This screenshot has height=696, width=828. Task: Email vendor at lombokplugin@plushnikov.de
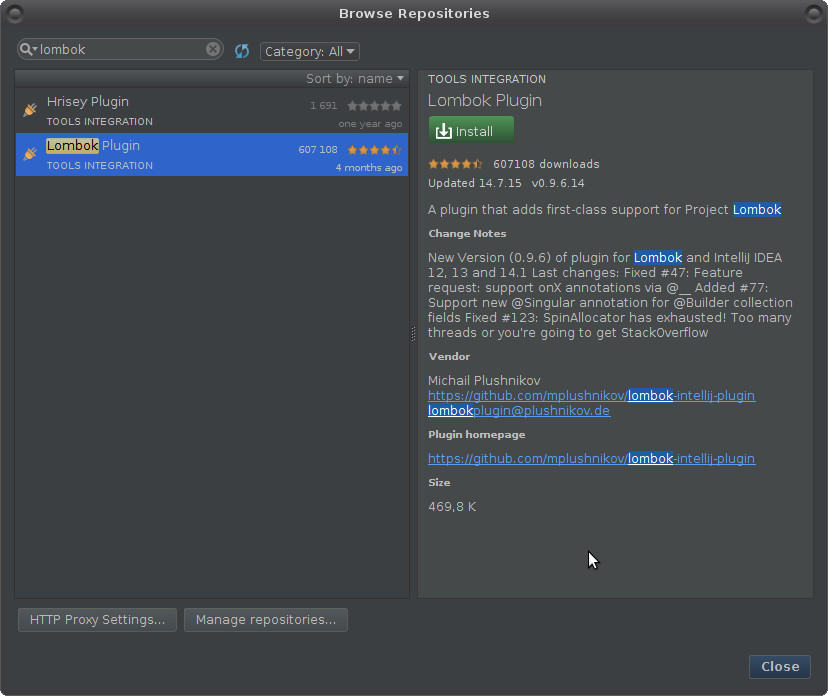click(518, 410)
